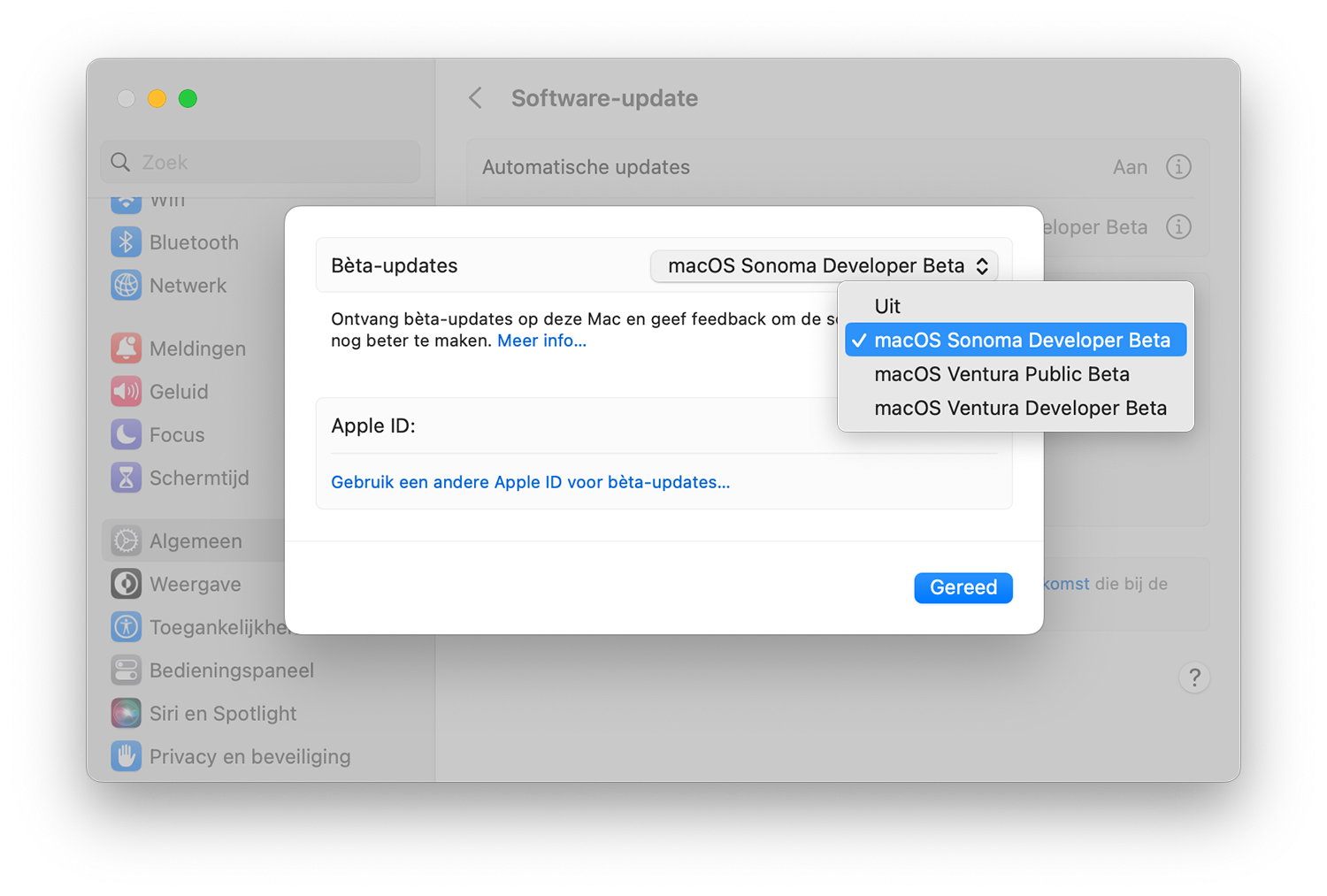Select Focus label in sidebar
The image size is (1327, 896).
[177, 435]
